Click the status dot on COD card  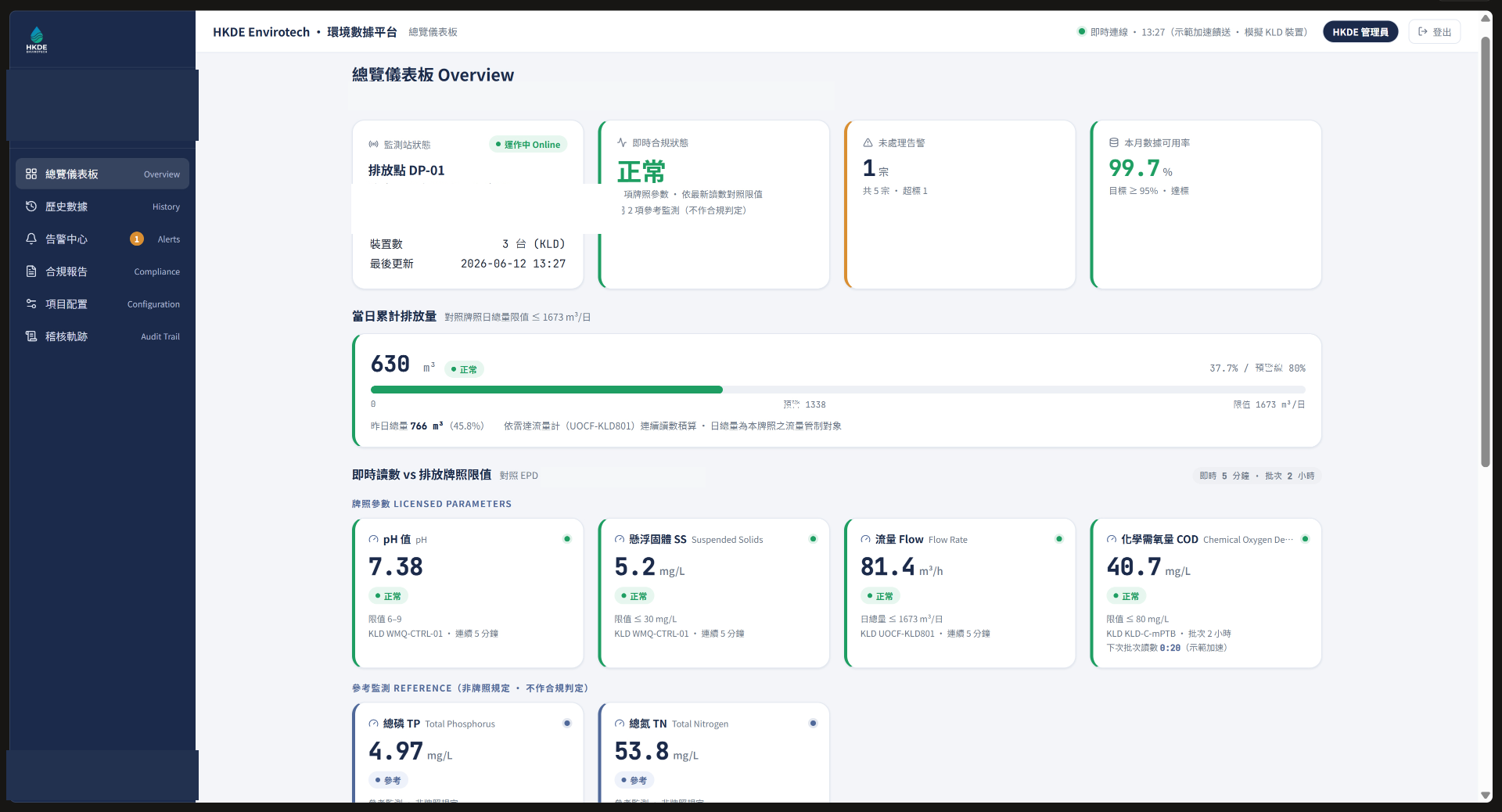pos(1305,539)
